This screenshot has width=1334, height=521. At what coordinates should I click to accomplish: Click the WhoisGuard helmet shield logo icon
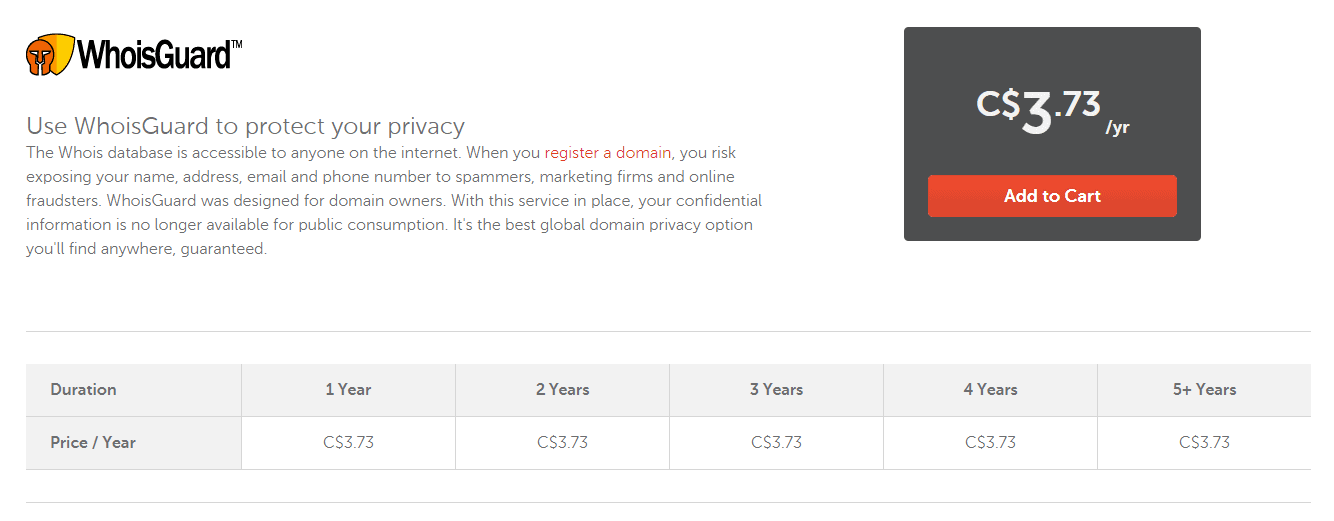pos(50,55)
